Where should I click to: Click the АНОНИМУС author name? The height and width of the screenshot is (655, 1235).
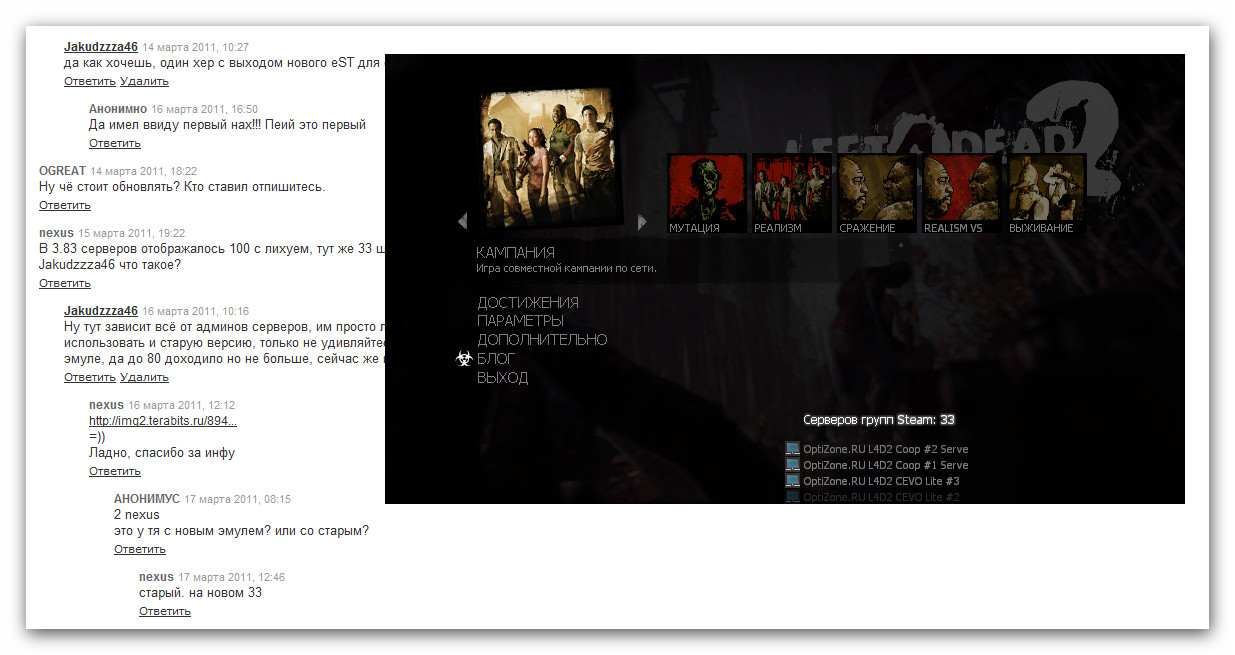147,499
